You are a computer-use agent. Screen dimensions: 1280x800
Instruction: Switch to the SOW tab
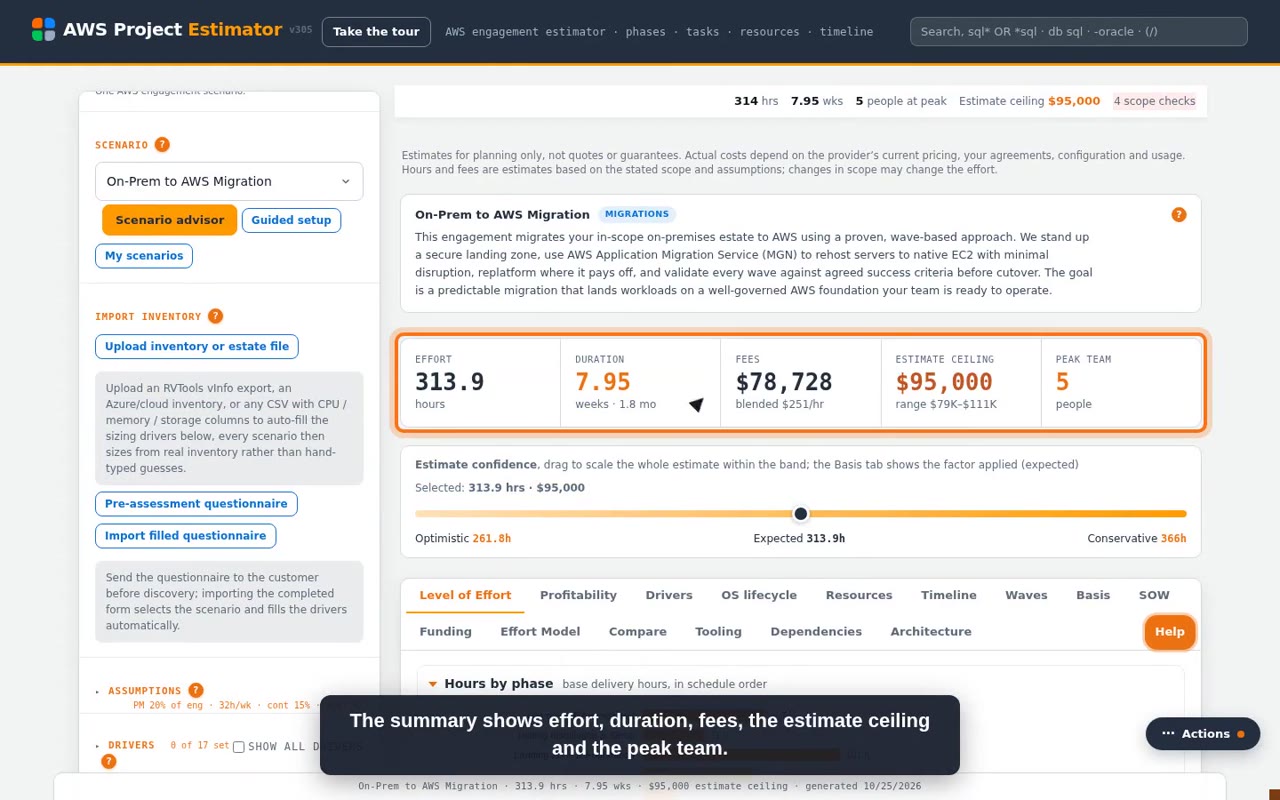point(1154,595)
